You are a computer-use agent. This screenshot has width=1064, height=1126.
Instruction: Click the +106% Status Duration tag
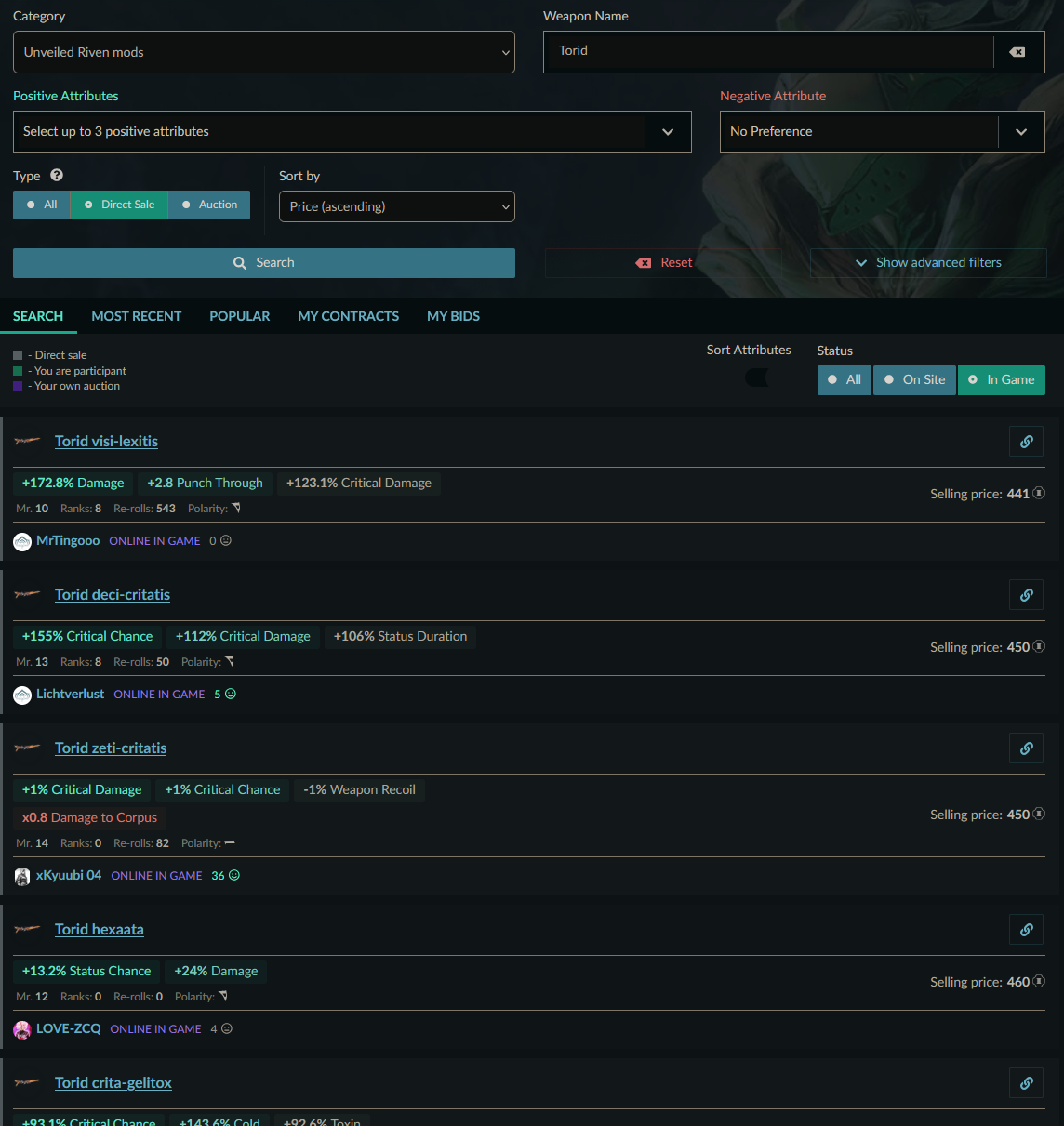401,636
